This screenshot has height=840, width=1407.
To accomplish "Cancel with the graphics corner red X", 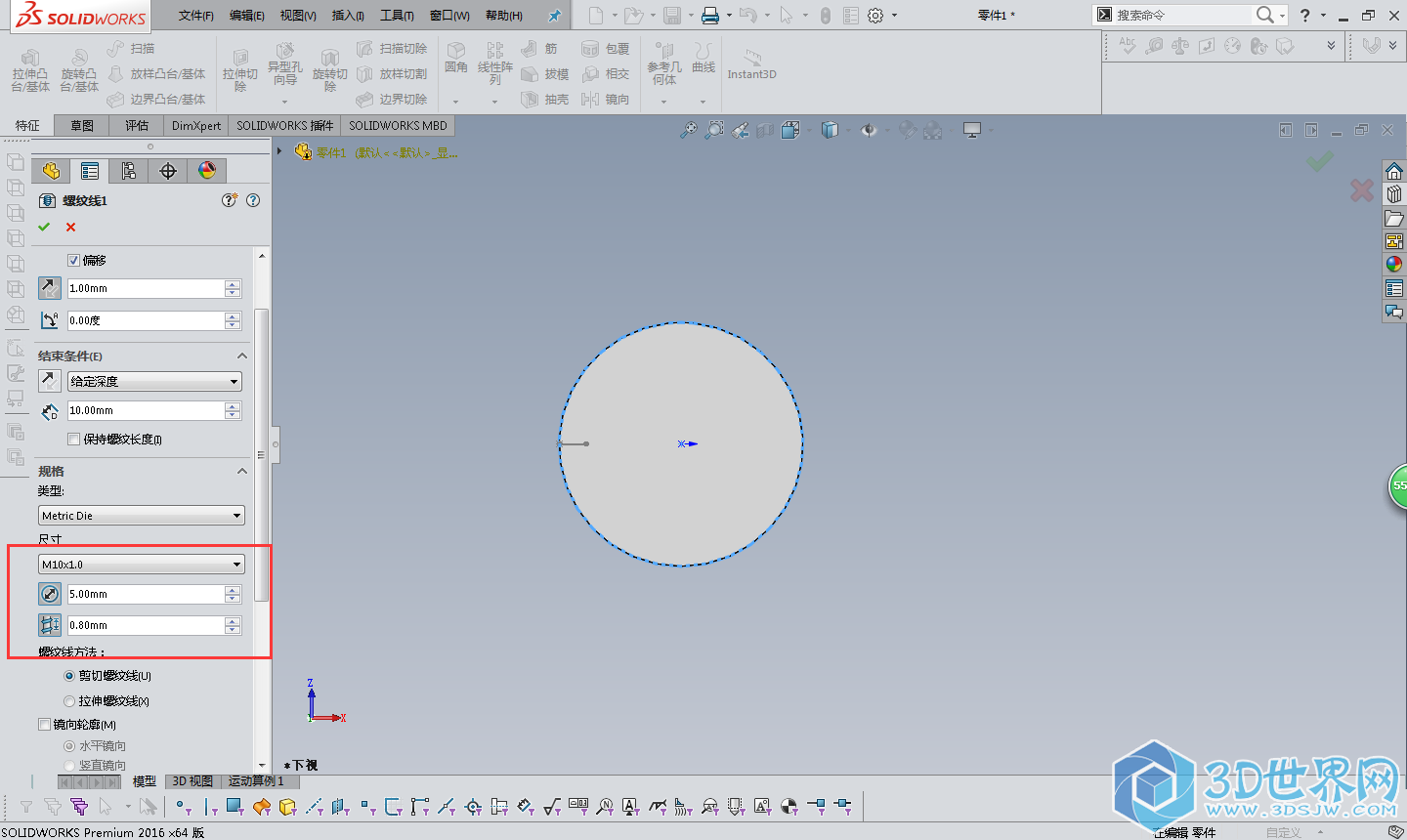I will point(1362,190).
